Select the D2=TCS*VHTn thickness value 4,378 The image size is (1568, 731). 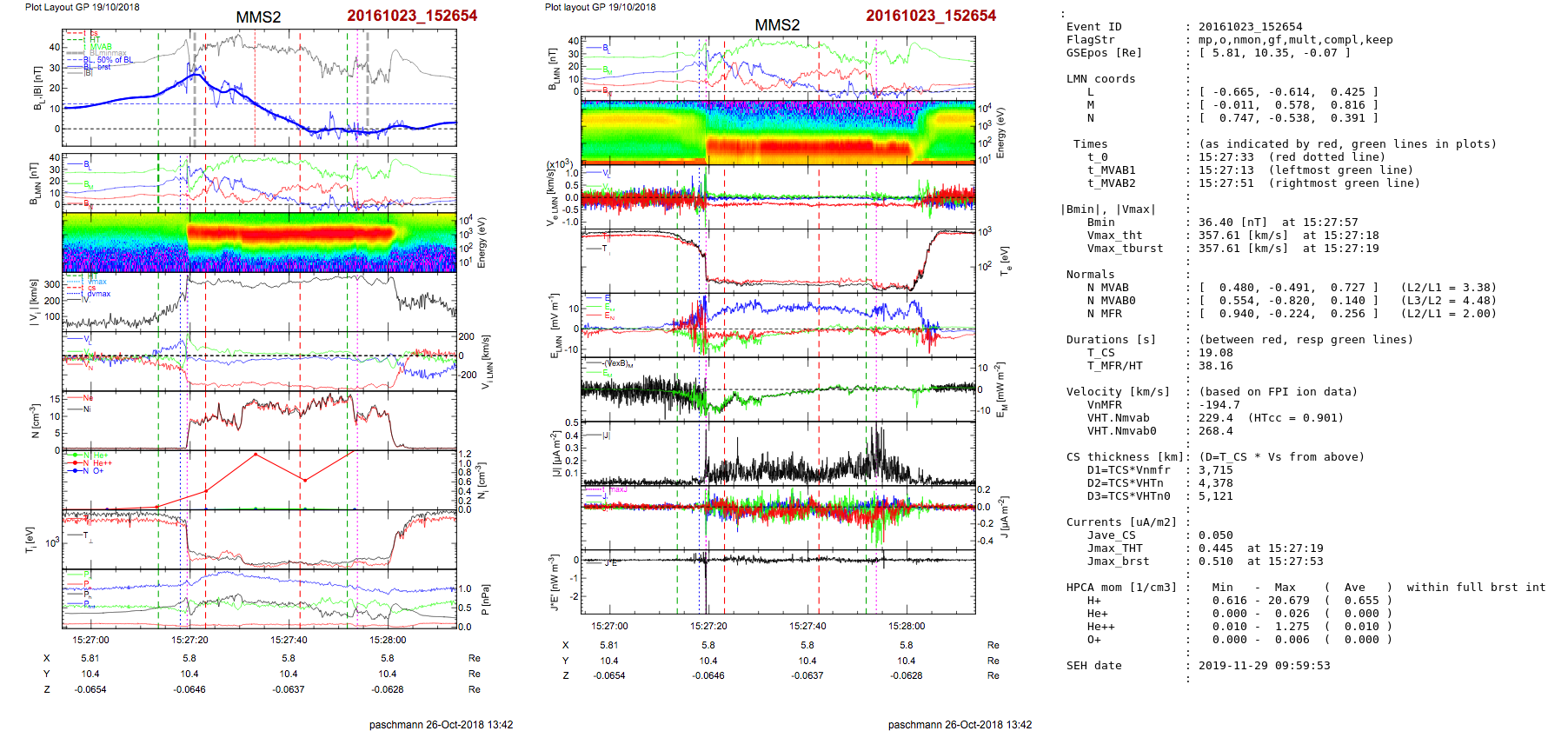(1215, 483)
